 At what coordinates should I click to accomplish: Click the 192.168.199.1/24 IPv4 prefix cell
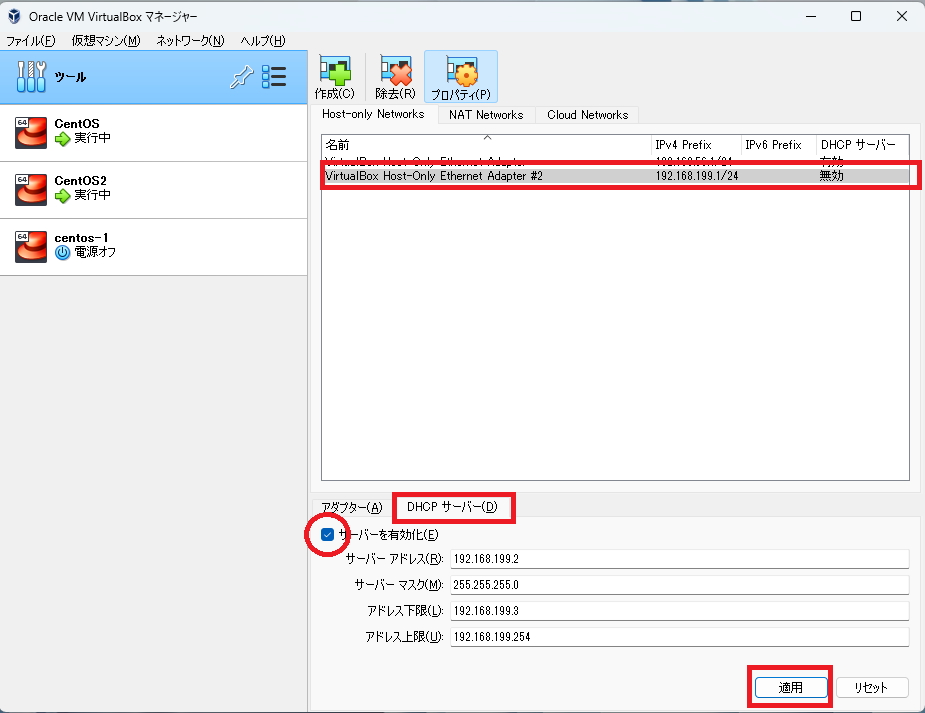tap(697, 176)
